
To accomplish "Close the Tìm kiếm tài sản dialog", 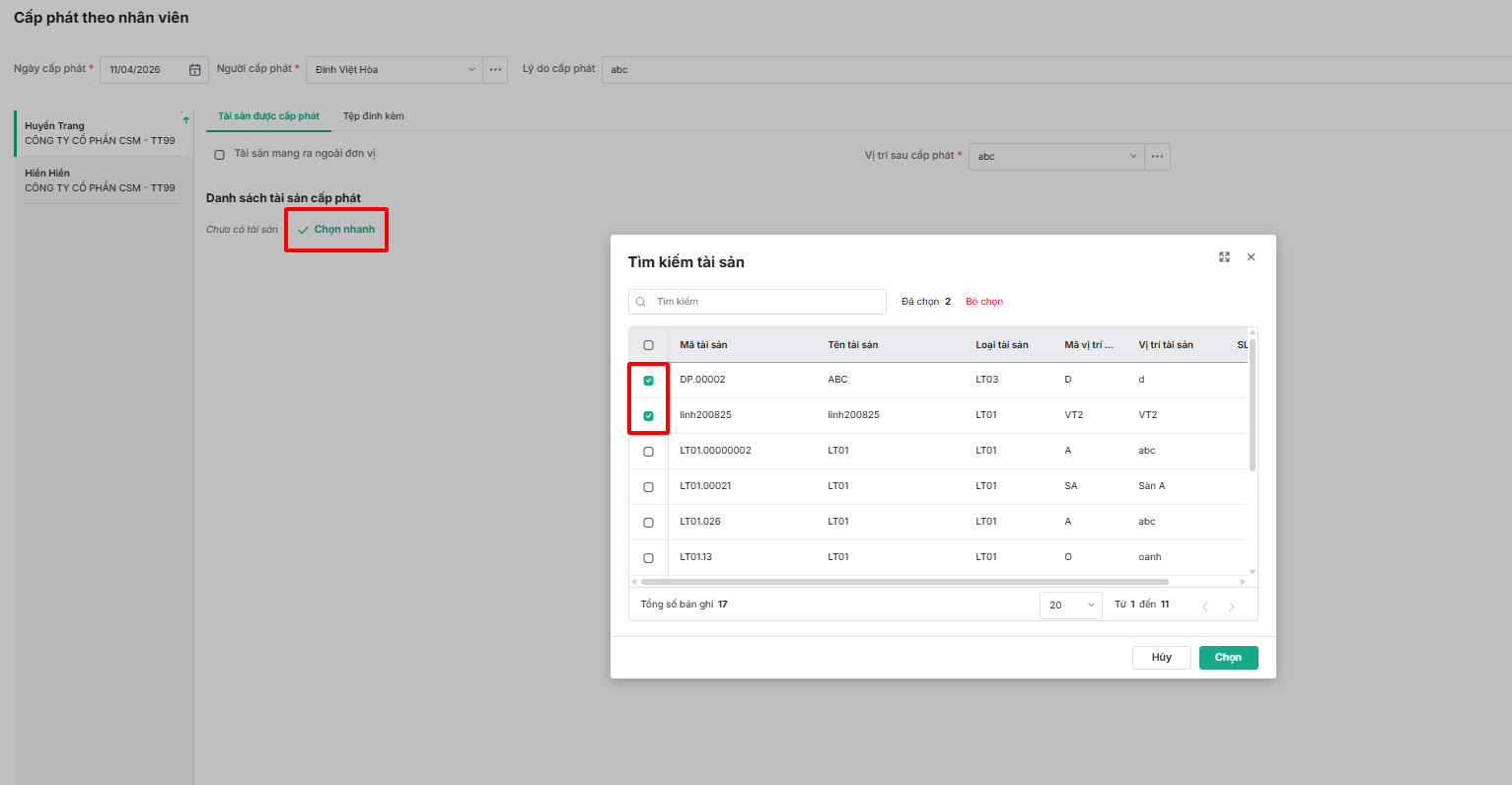I will click(x=1251, y=257).
